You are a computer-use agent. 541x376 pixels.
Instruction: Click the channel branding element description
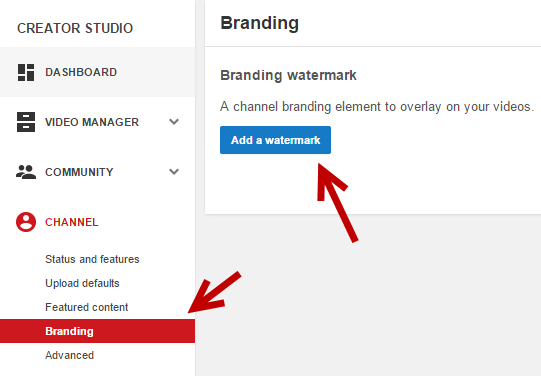coord(377,107)
